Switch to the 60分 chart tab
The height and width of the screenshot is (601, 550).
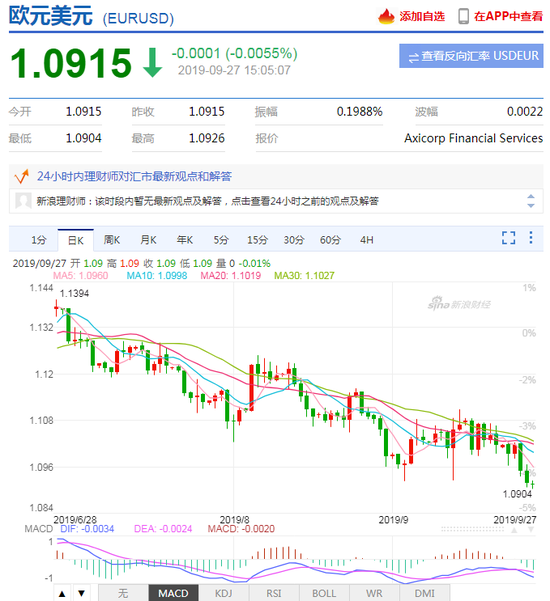pos(330,240)
